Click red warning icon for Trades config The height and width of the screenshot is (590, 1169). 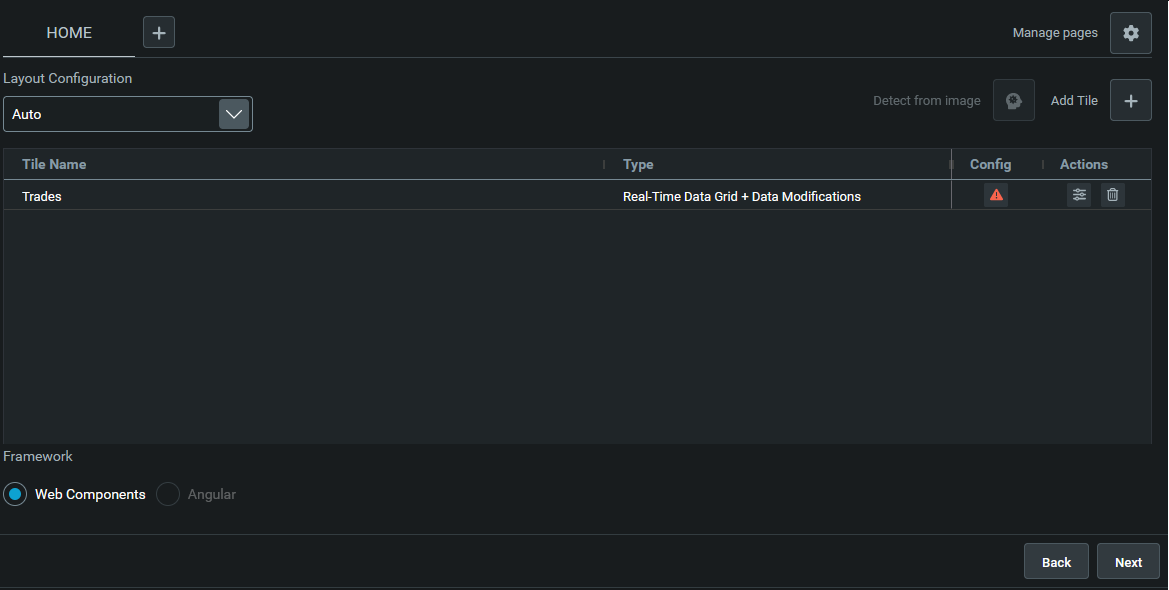tap(995, 195)
